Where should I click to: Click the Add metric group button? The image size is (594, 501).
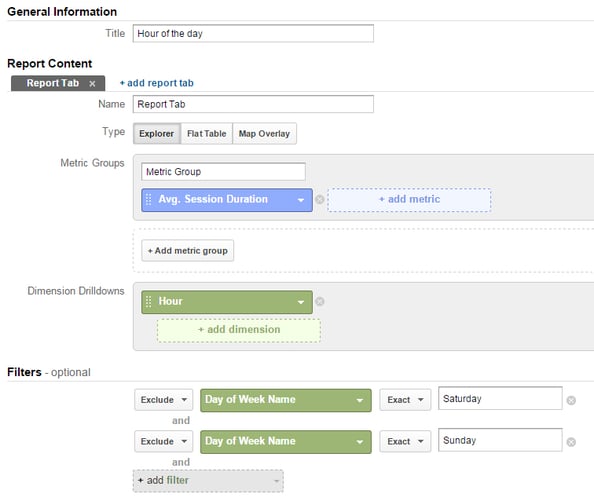(188, 251)
